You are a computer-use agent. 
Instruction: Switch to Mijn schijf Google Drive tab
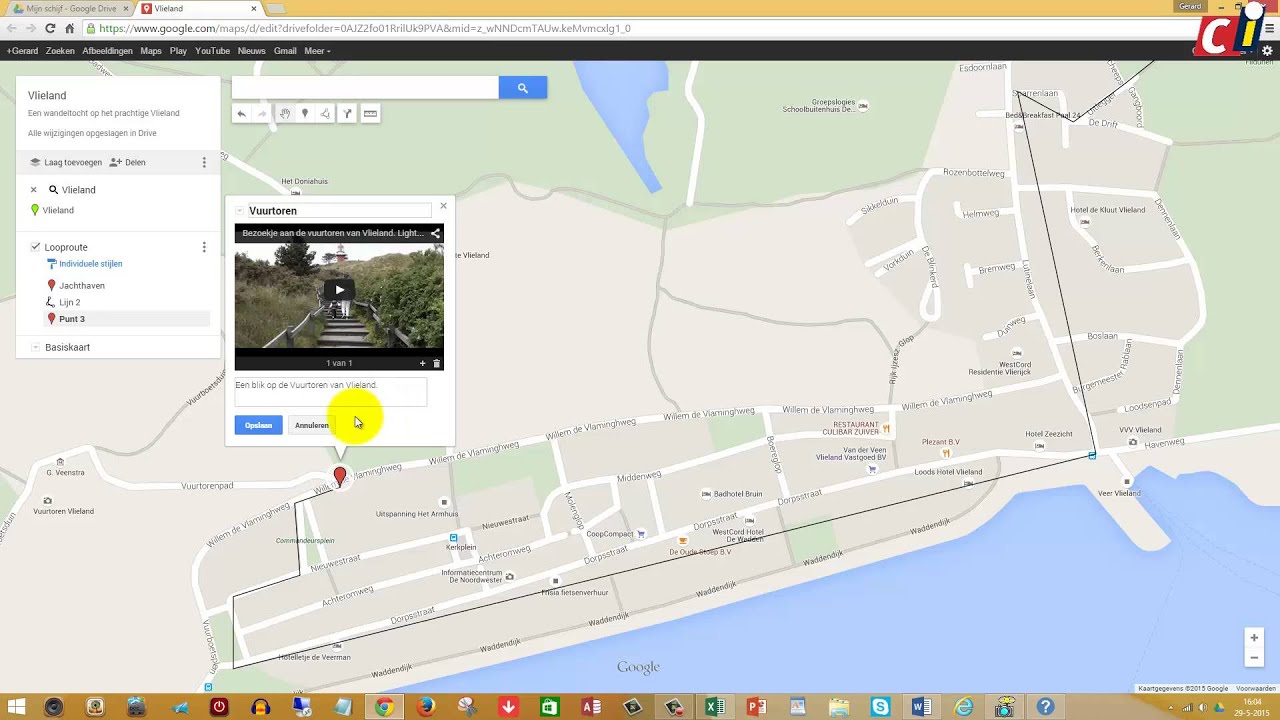(x=65, y=9)
